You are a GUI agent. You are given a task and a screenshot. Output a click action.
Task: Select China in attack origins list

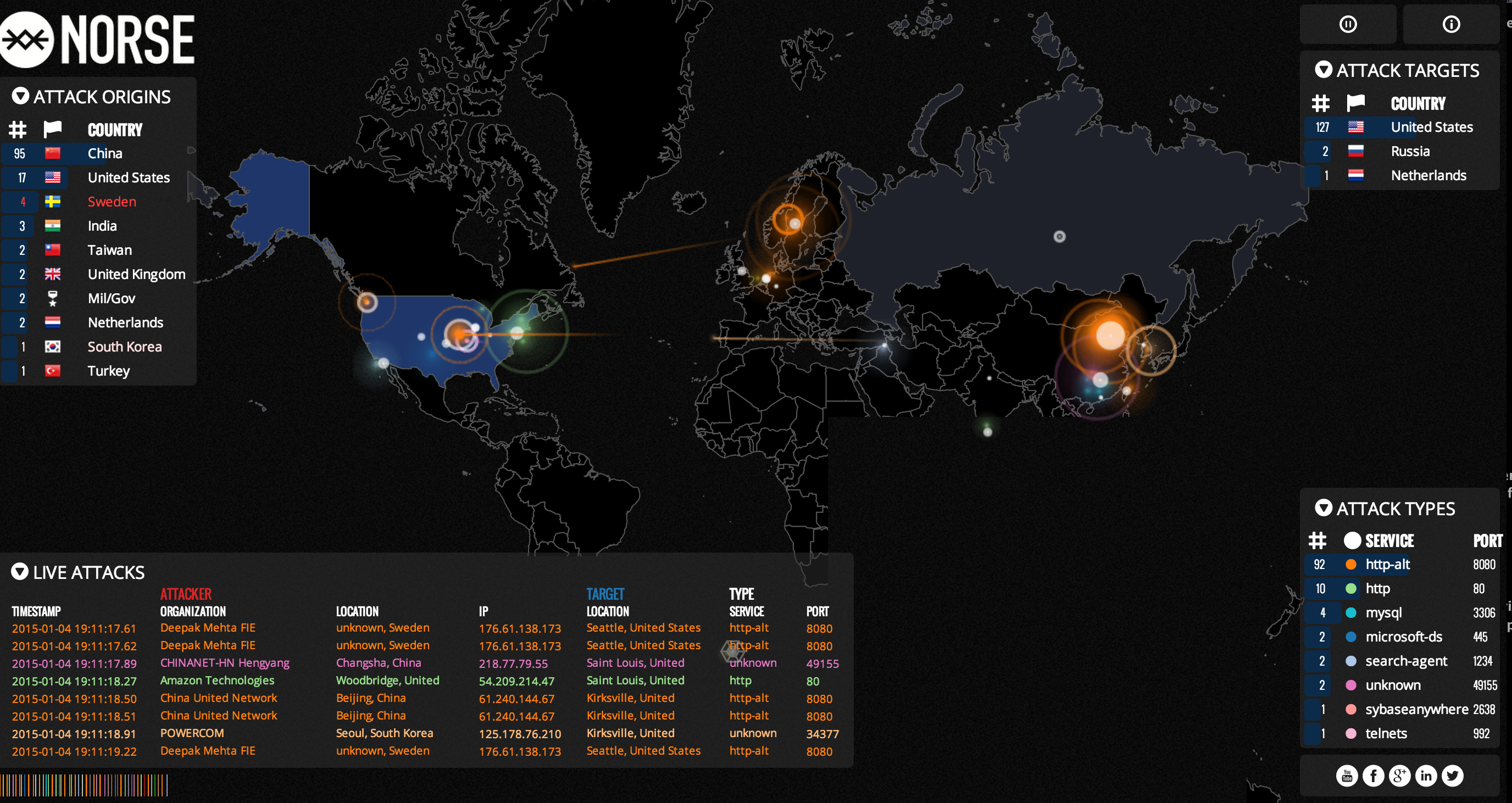[105, 153]
